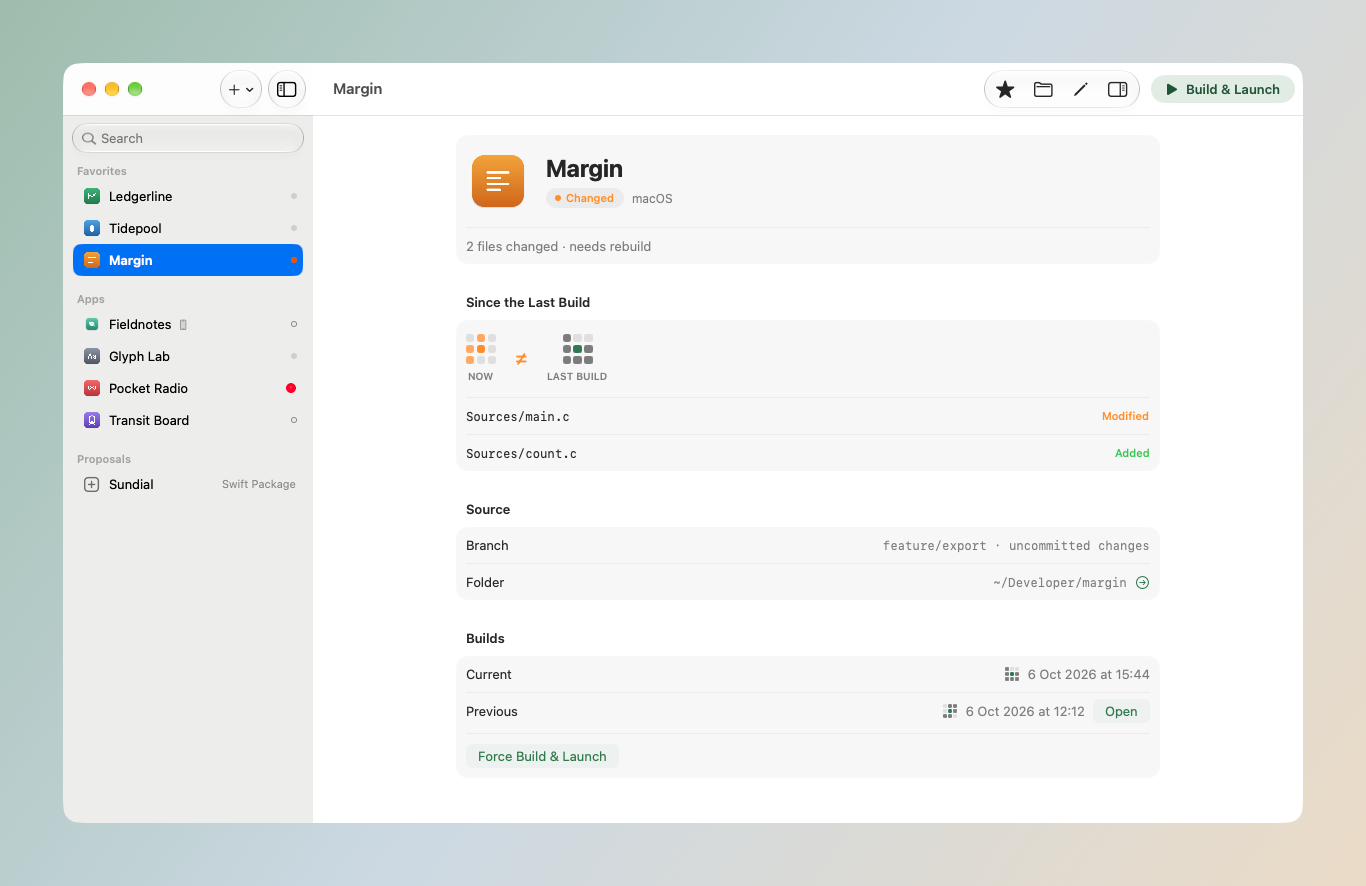This screenshot has height=886, width=1366.
Task: Click the 6 Oct 2026 at 15:44 timestamp
Action: pyautogui.click(x=1089, y=674)
